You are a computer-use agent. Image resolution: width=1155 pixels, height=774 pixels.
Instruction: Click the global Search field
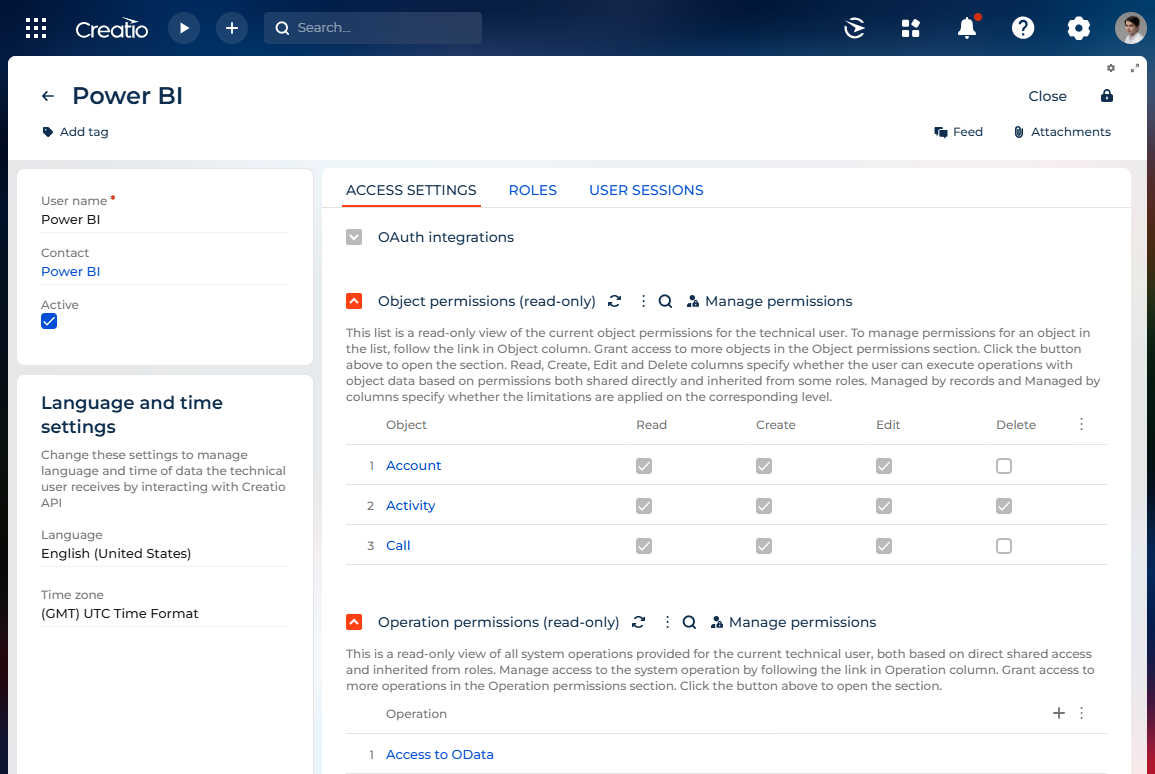click(373, 28)
